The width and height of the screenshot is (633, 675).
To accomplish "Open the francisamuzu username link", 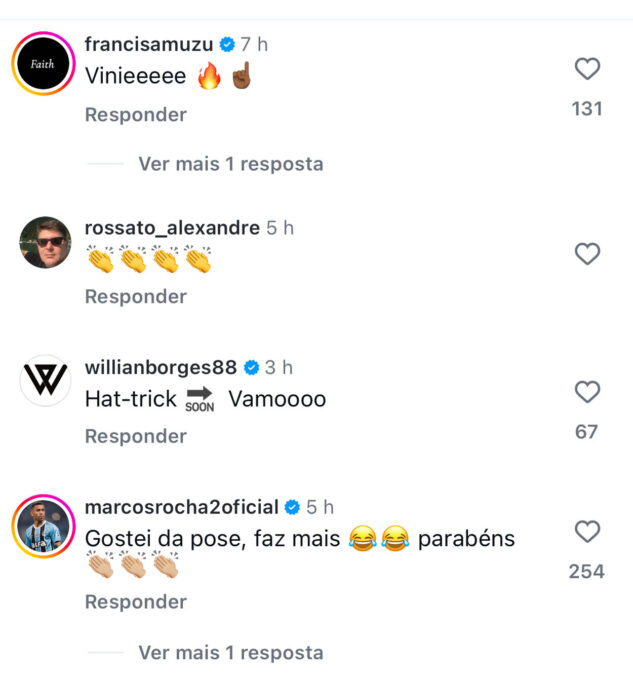I will click(x=150, y=45).
